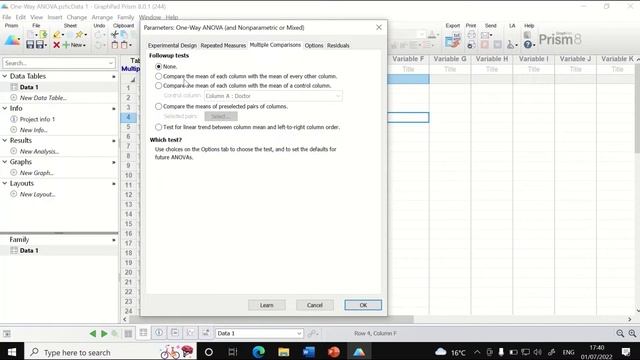The height and width of the screenshot is (360, 640).
Task: Select Data 1 in the Family panel
Action: tap(29, 251)
